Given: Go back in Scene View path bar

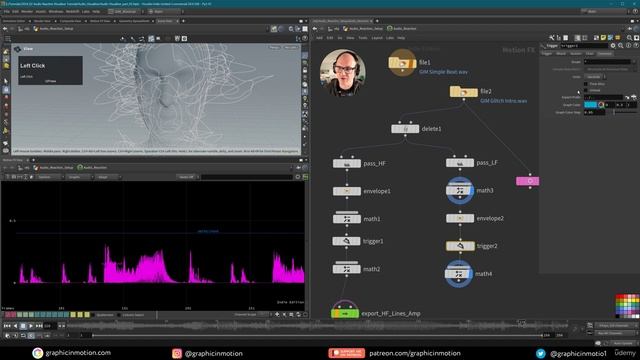Looking at the screenshot, I should (x=5, y=29).
